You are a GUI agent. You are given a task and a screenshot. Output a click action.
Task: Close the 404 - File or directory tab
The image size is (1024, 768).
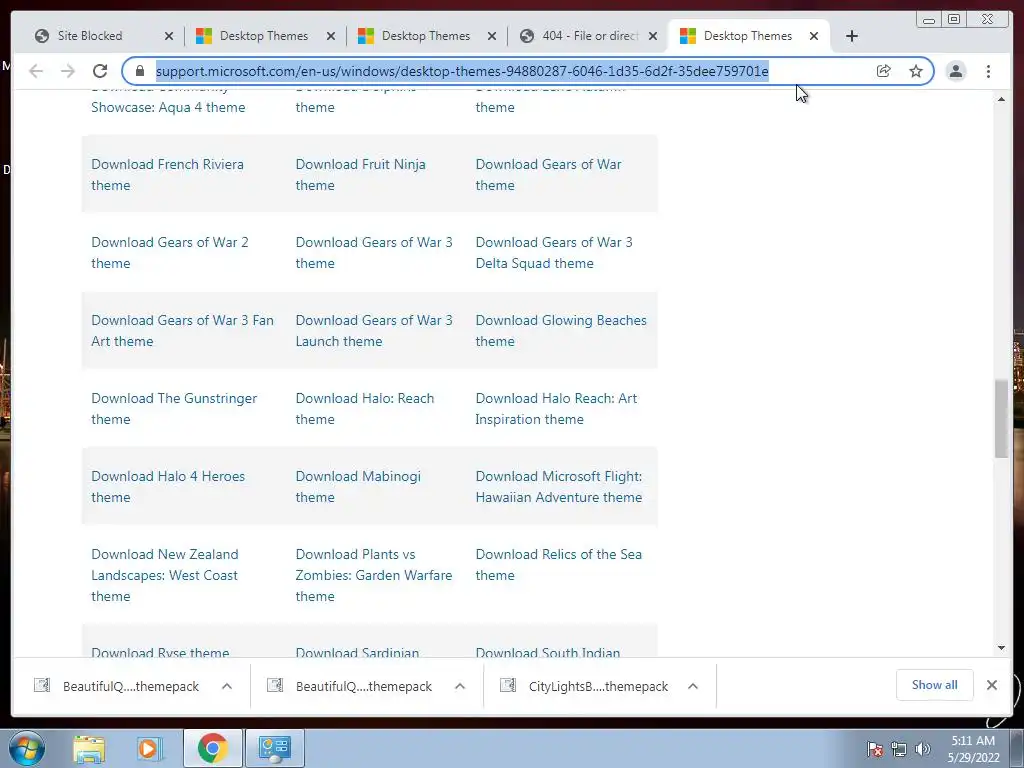[652, 36]
